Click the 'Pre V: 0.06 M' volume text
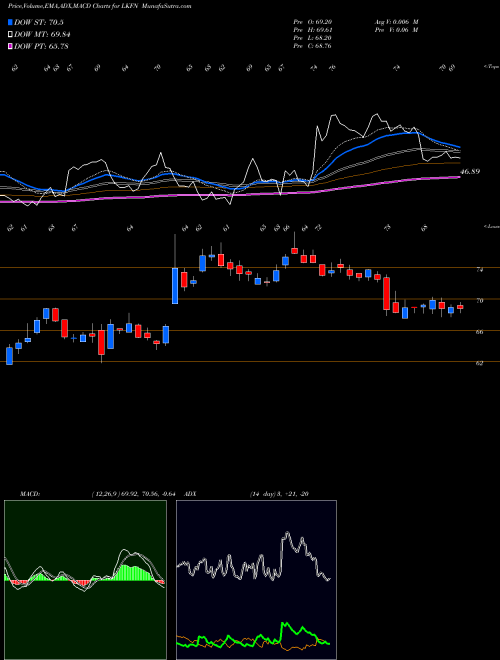The image size is (500, 660). [396, 30]
